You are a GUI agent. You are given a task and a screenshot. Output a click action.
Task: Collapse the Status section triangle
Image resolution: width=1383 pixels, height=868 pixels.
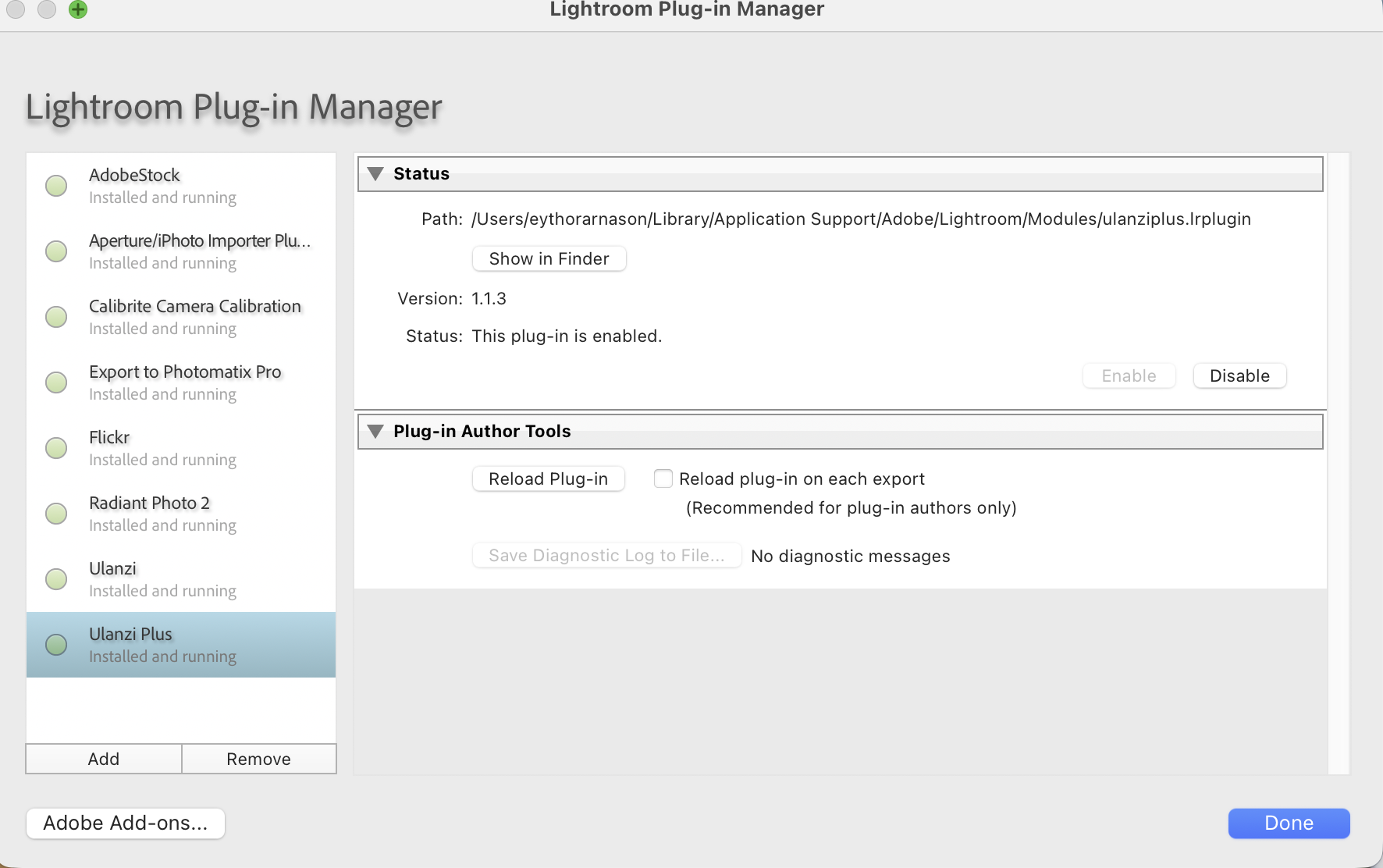pyautogui.click(x=375, y=173)
